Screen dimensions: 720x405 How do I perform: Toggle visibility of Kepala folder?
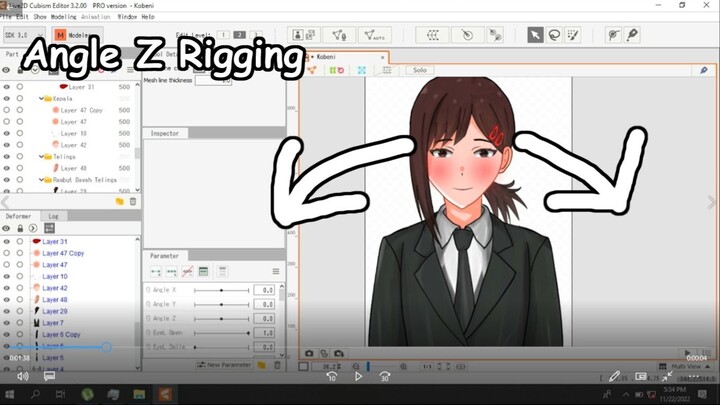pos(6,98)
